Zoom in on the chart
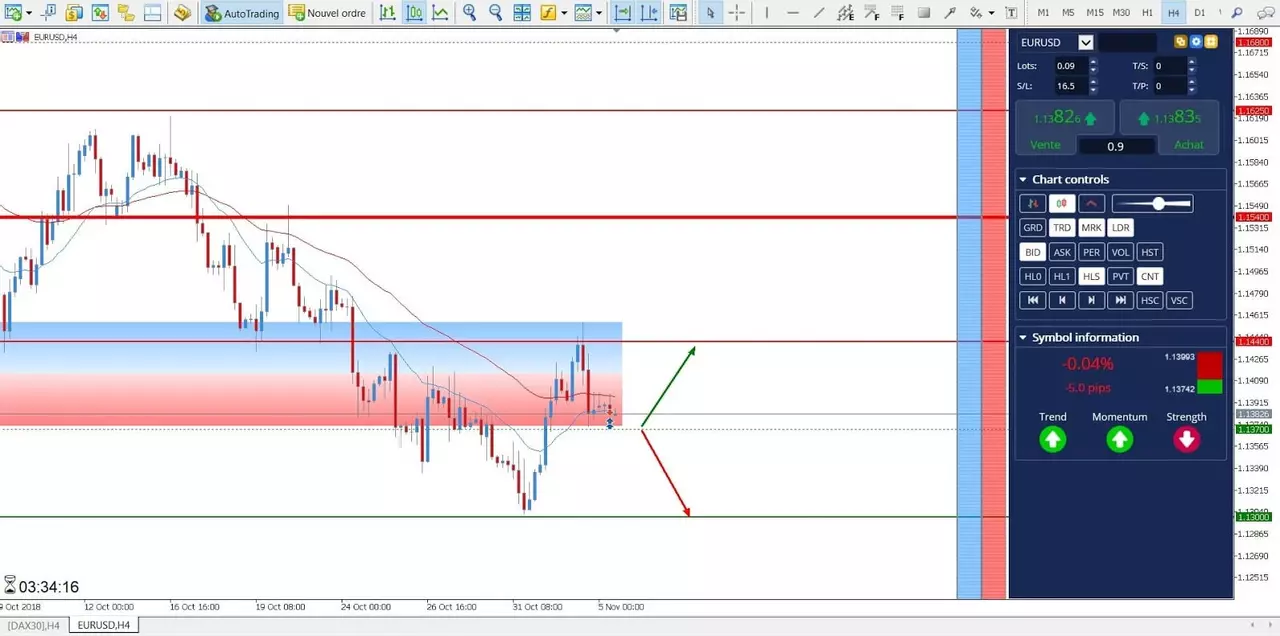 (470, 13)
